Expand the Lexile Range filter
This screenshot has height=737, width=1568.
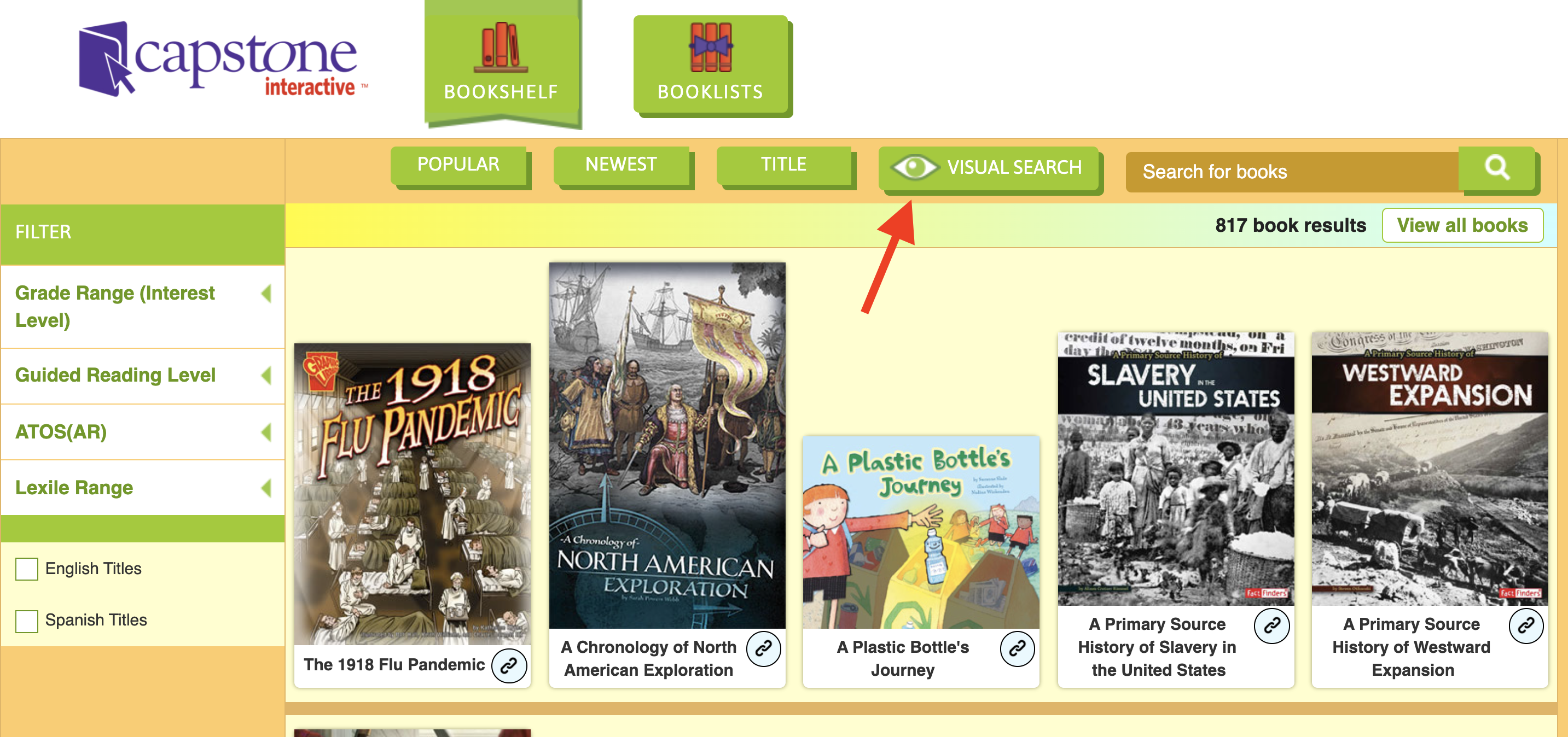143,488
